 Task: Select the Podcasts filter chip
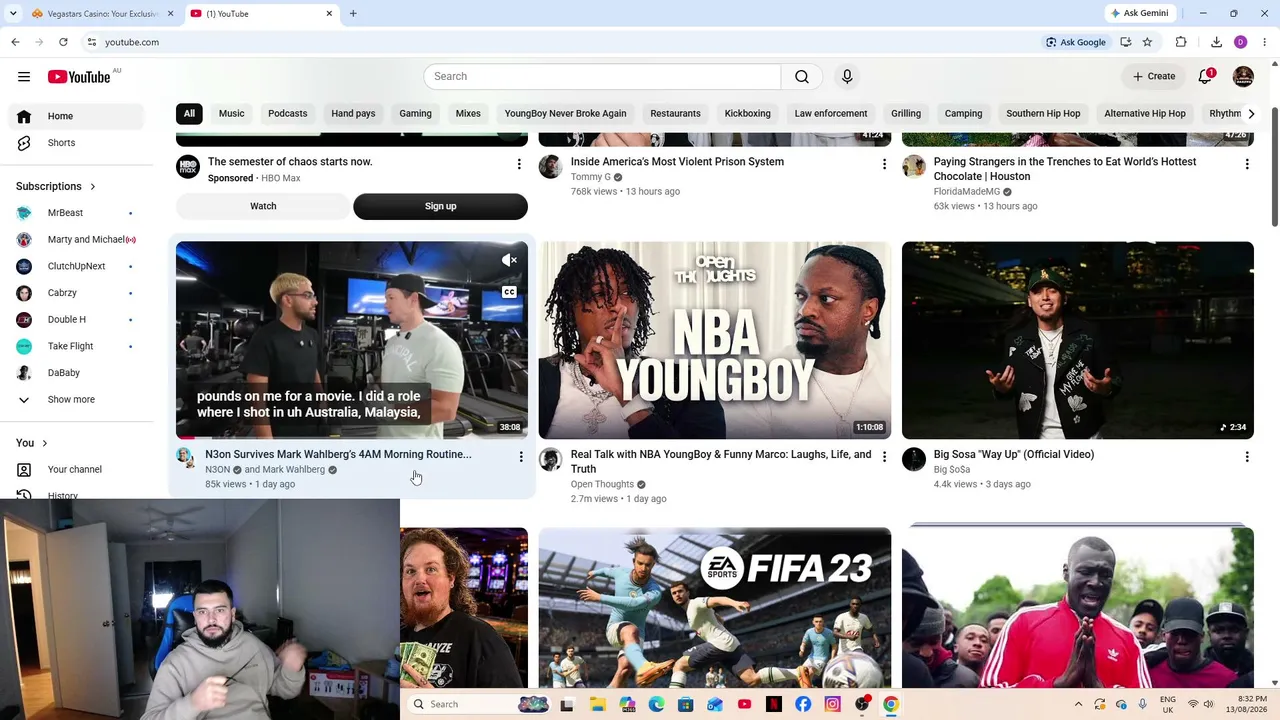(288, 114)
